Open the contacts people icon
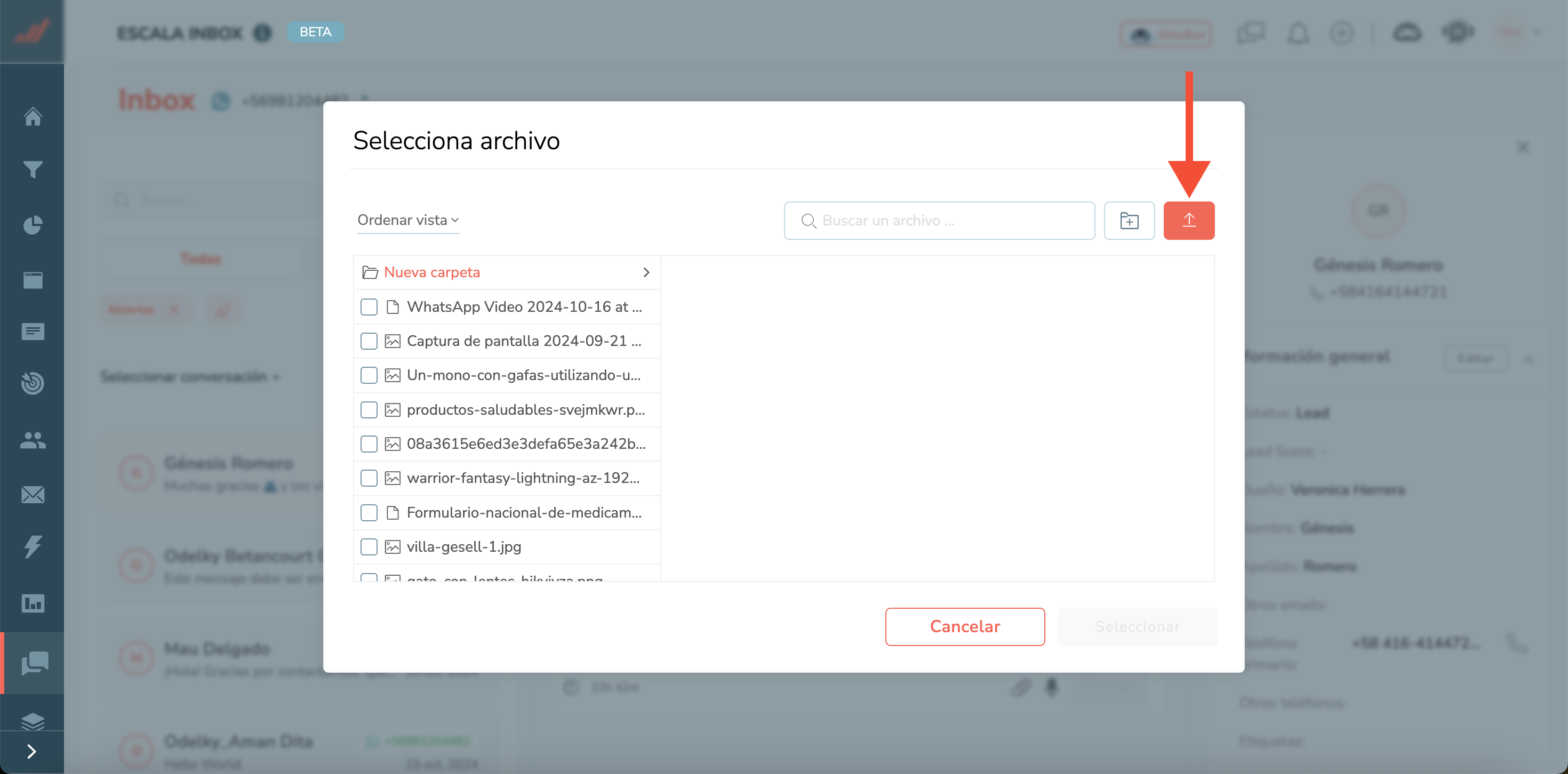The height and width of the screenshot is (774, 1568). tap(32, 440)
